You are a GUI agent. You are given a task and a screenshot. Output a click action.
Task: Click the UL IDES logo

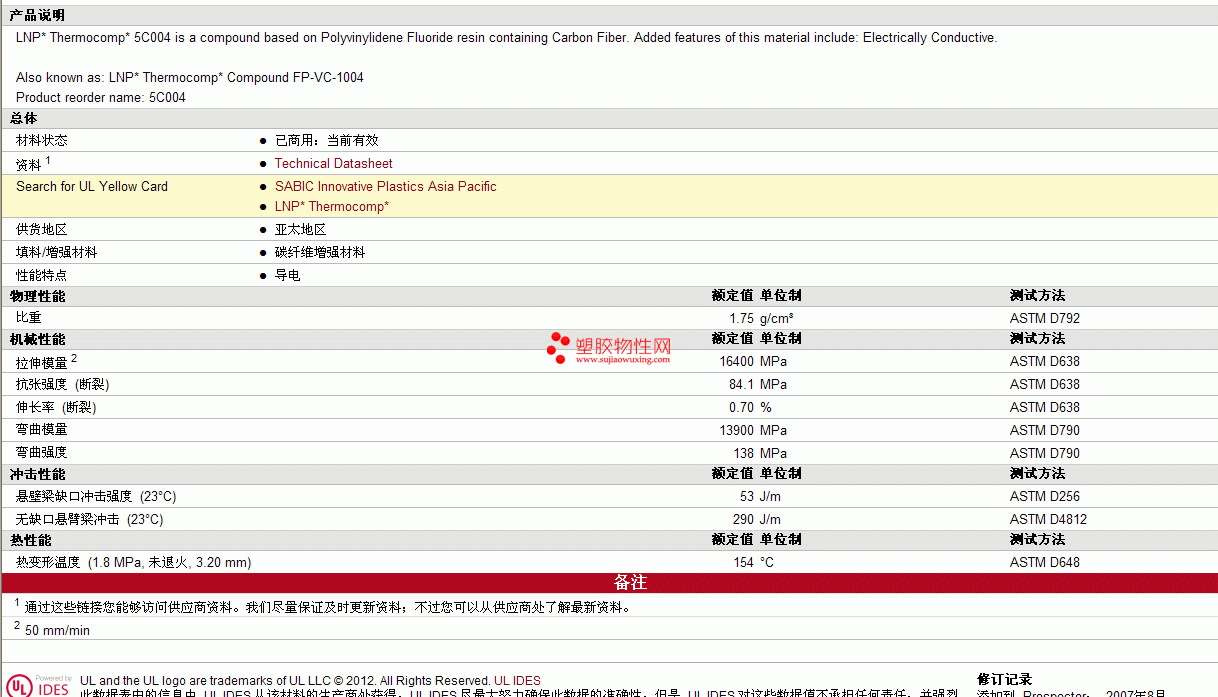click(x=40, y=685)
